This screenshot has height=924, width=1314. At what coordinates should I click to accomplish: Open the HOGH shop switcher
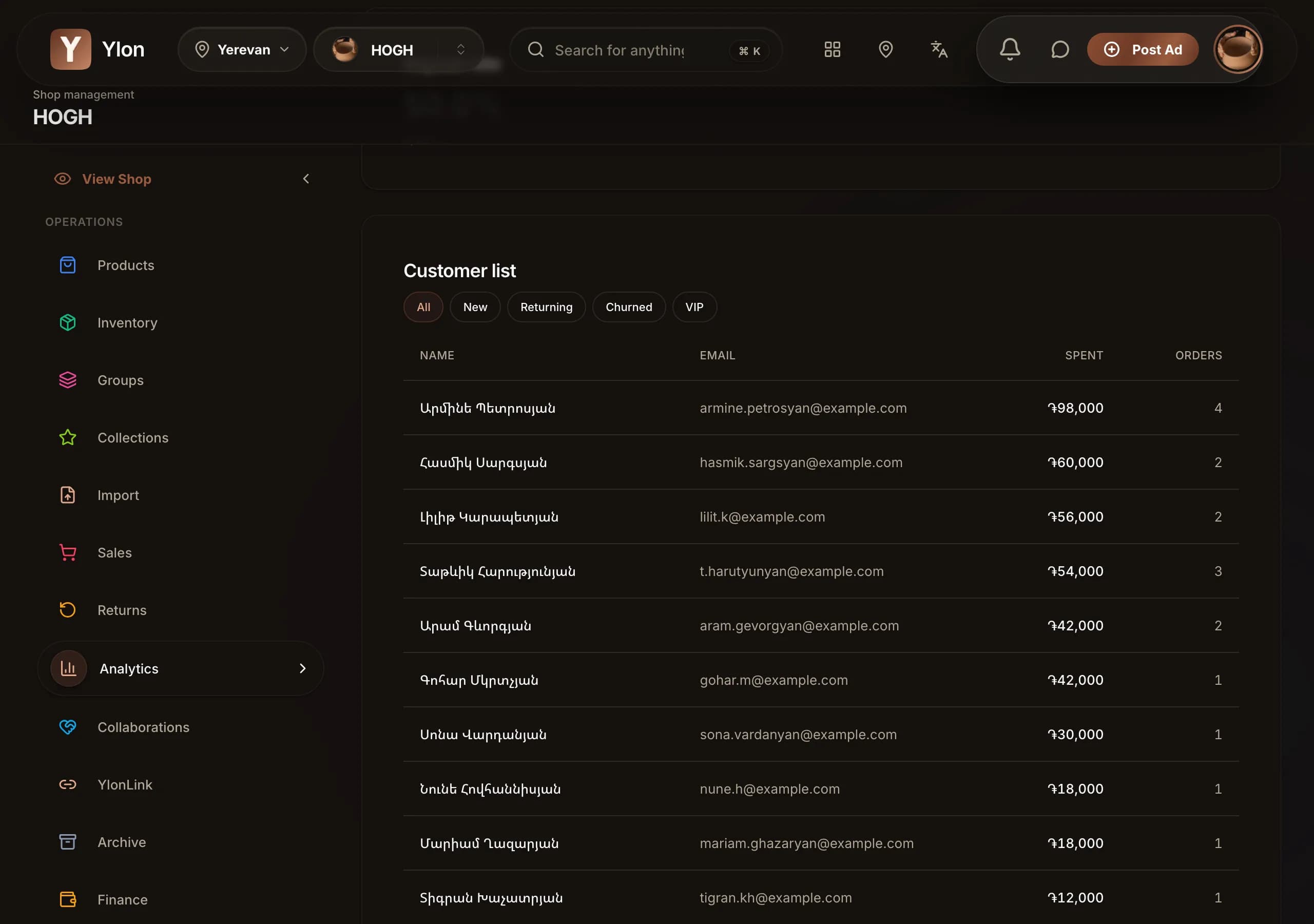point(399,50)
